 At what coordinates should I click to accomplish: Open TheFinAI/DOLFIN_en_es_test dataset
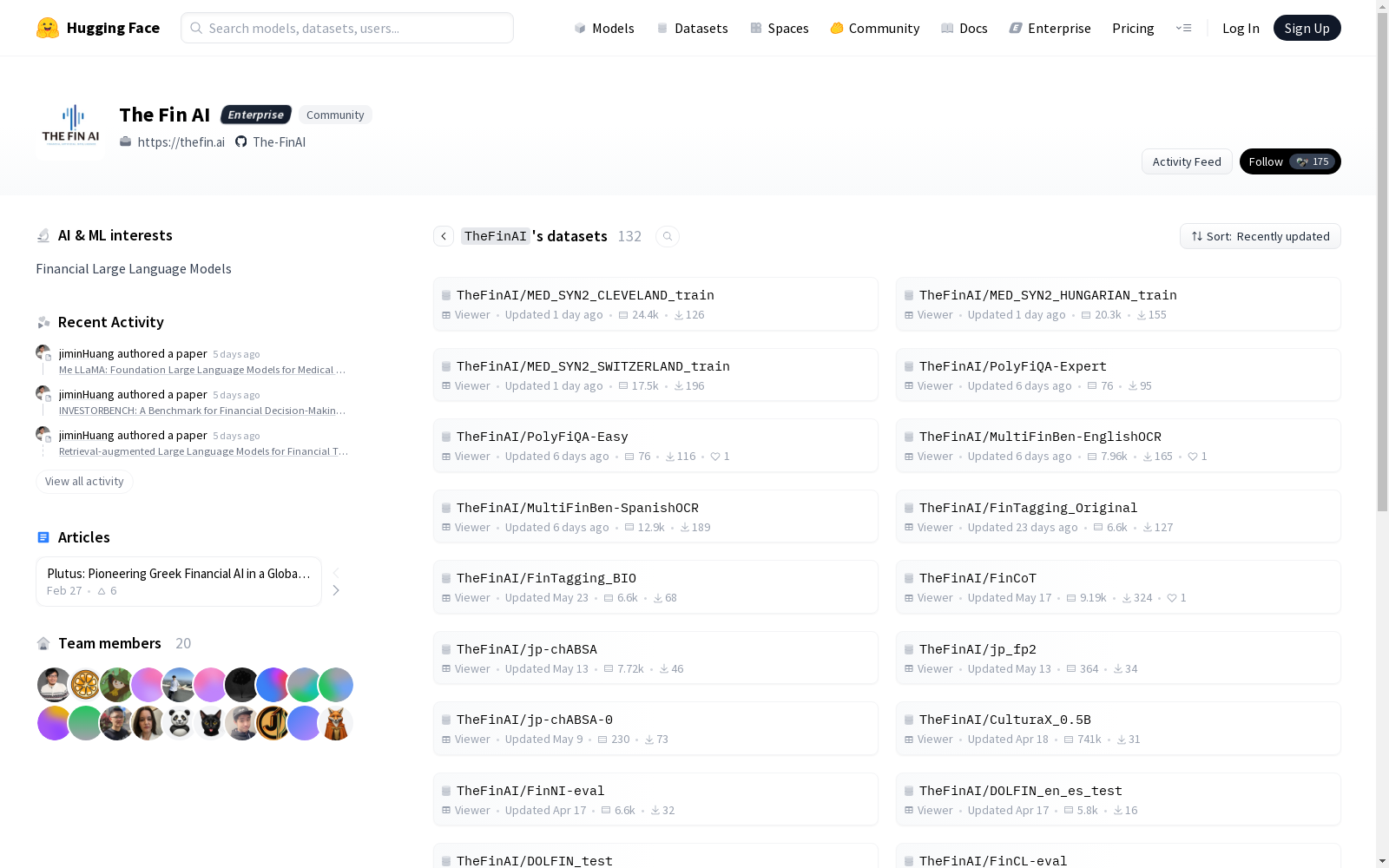1118,799
